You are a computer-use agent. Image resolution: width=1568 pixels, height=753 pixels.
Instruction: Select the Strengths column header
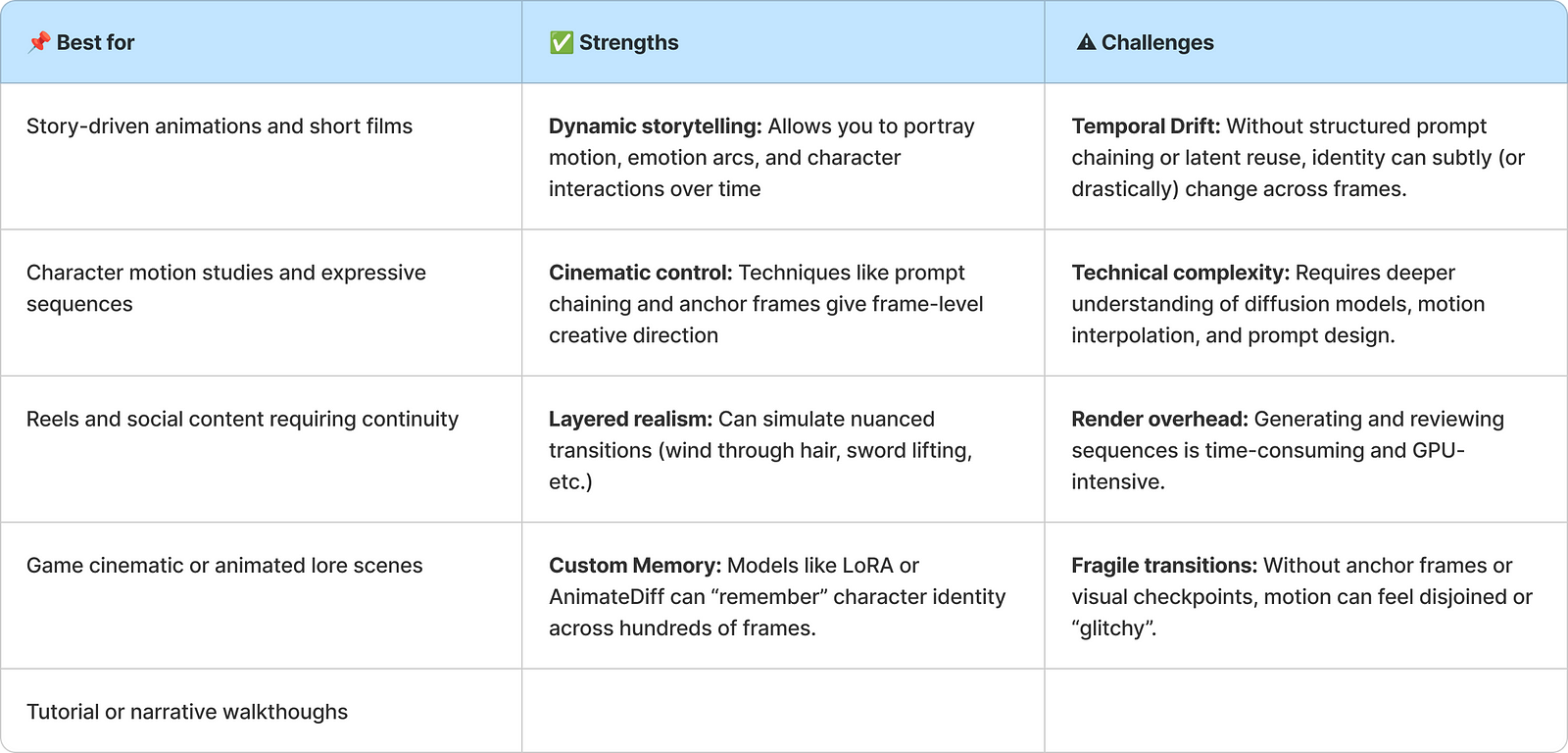click(628, 42)
